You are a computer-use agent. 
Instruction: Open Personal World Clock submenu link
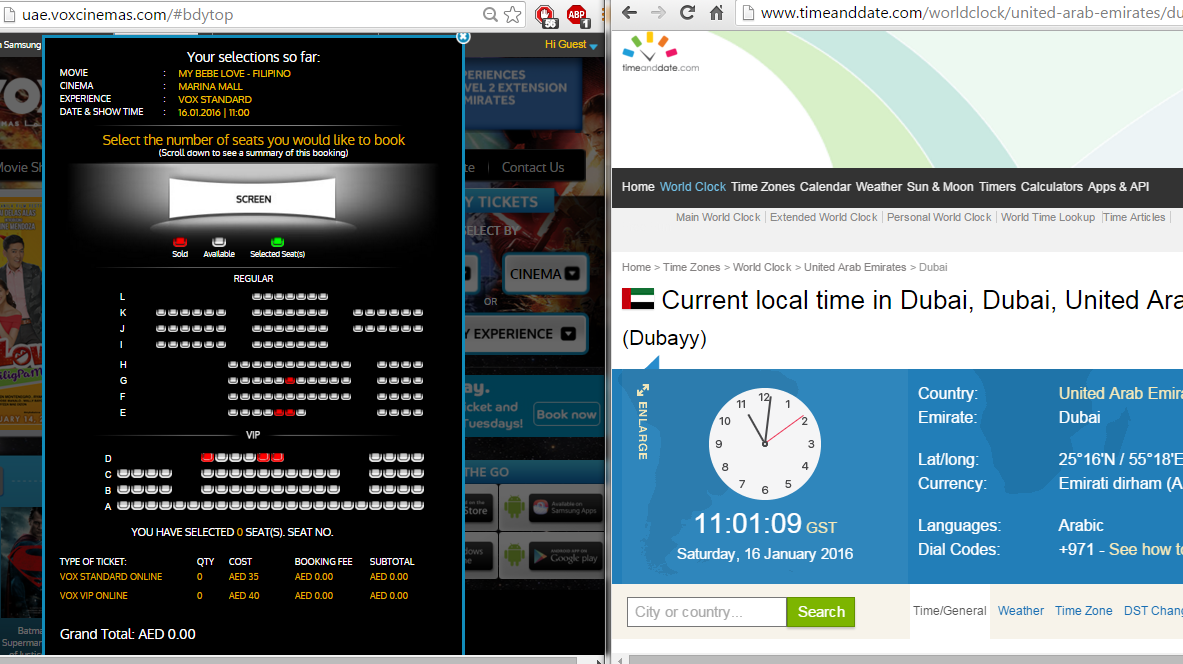coord(939,217)
